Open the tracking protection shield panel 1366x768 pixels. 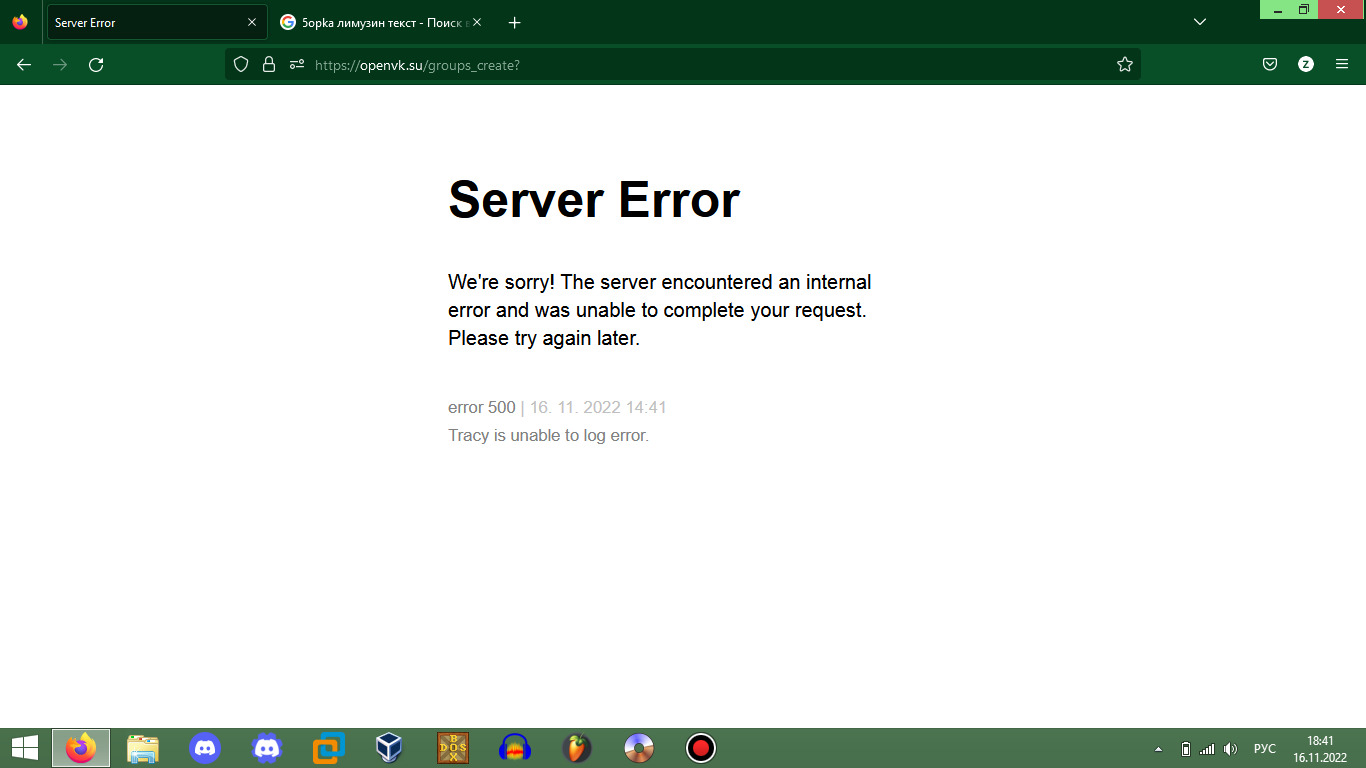tap(240, 64)
